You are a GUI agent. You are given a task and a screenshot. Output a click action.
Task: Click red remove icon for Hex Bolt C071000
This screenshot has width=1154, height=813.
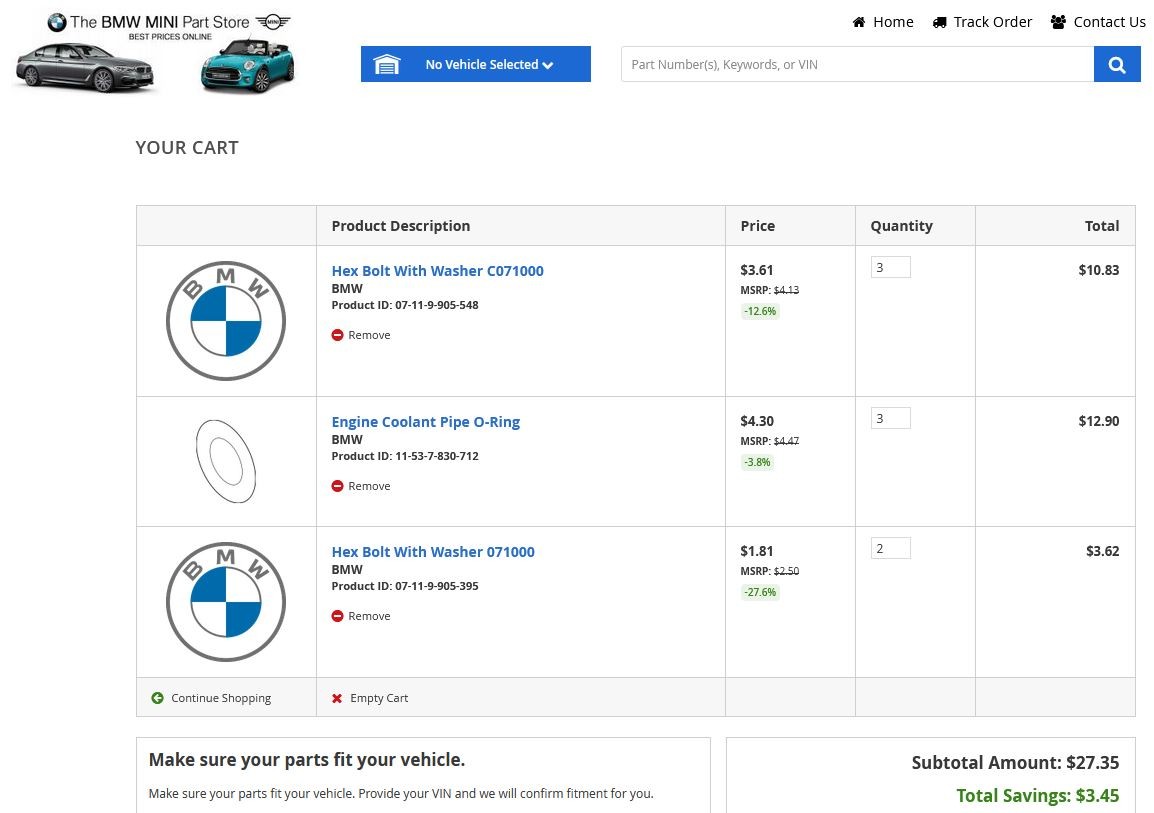tap(337, 335)
